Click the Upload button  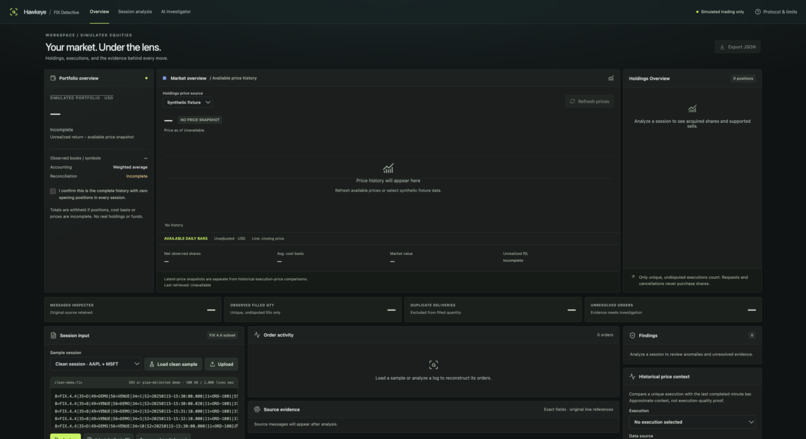click(222, 364)
